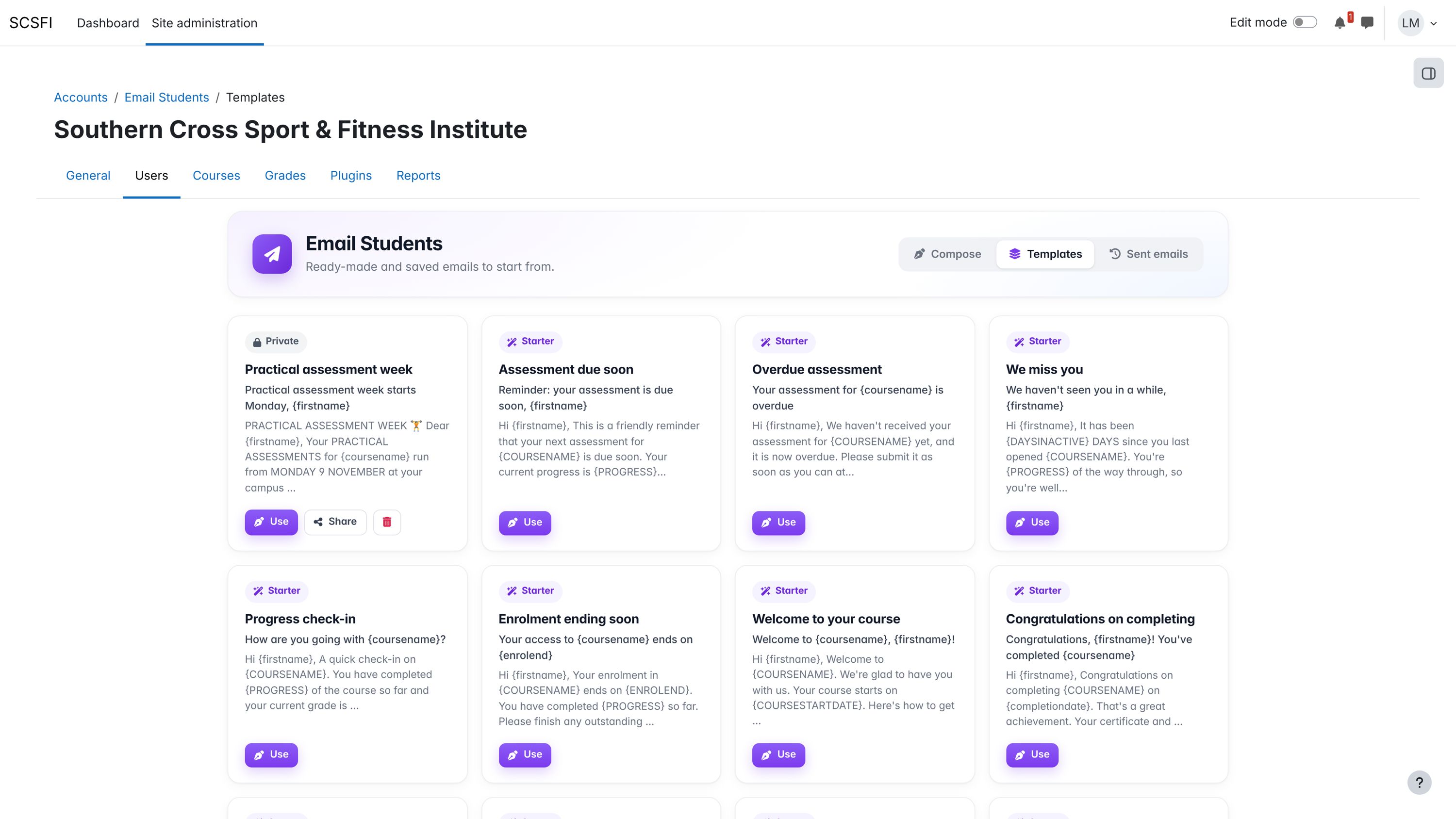The image size is (1456, 819).
Task: Expand the LM user menu
Action: click(x=1418, y=23)
